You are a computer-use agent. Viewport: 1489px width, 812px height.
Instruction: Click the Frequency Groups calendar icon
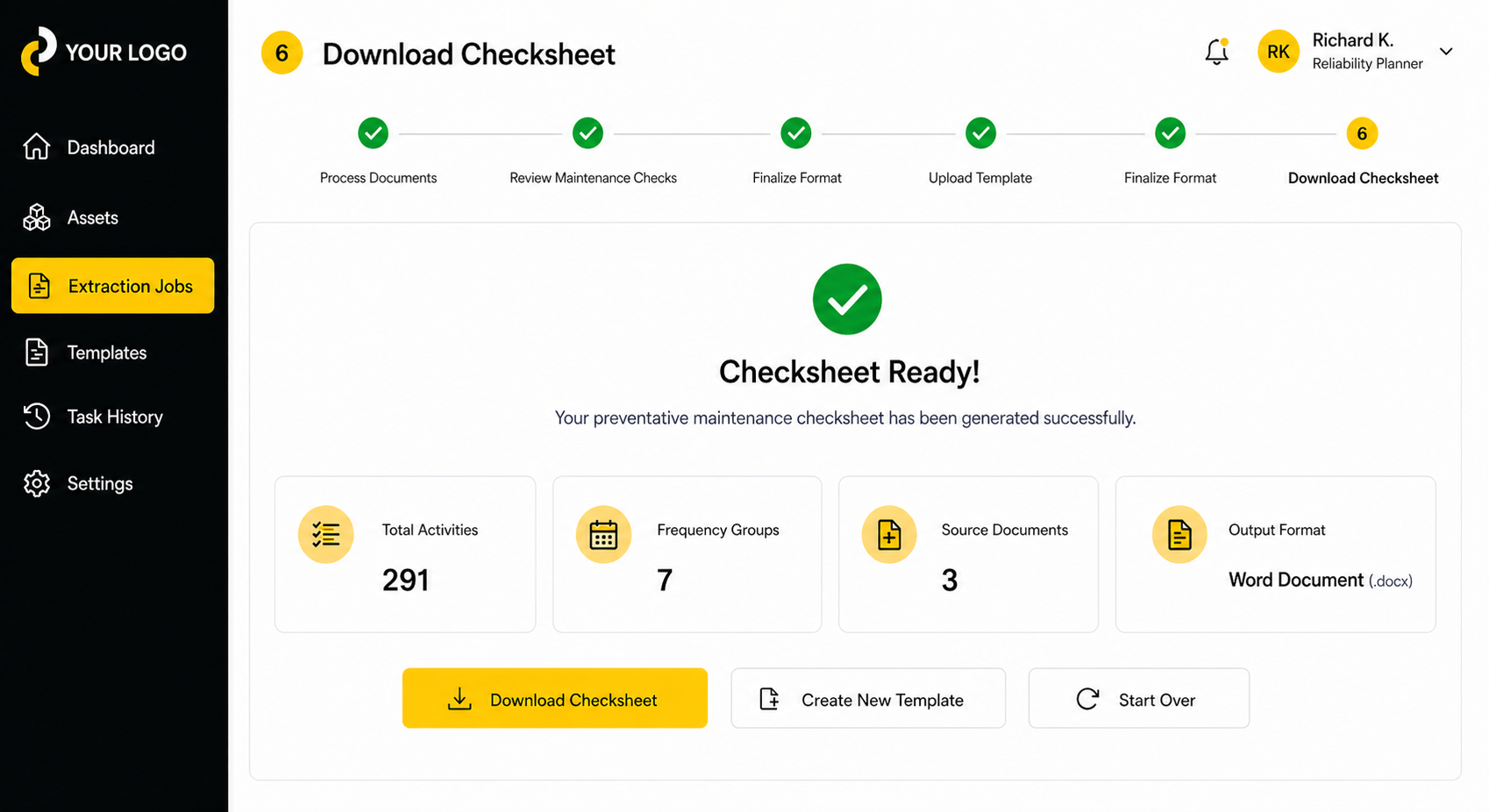[603, 534]
